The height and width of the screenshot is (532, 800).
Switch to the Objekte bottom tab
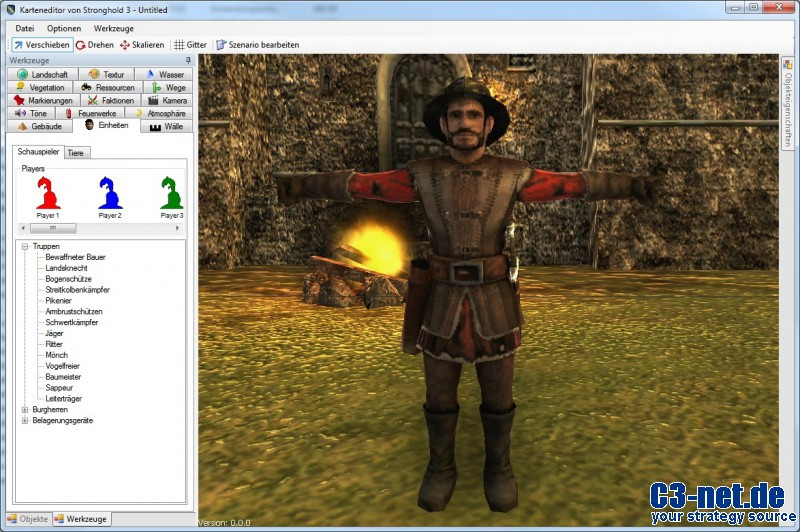tap(29, 519)
